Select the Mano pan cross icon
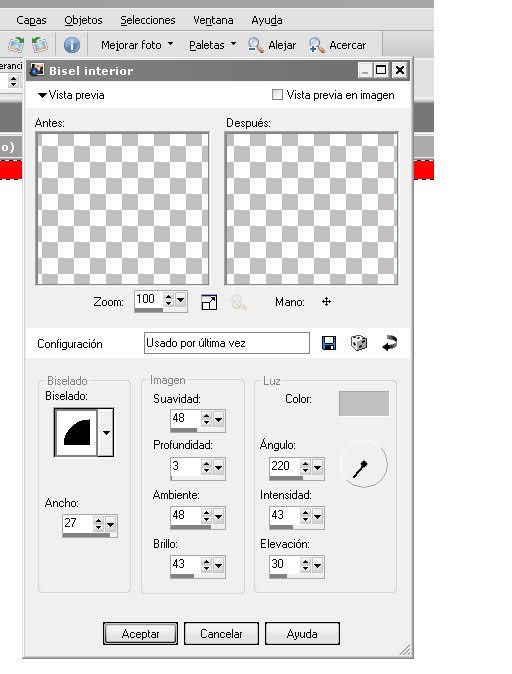Viewport: 512px width, 674px height. tap(326, 302)
